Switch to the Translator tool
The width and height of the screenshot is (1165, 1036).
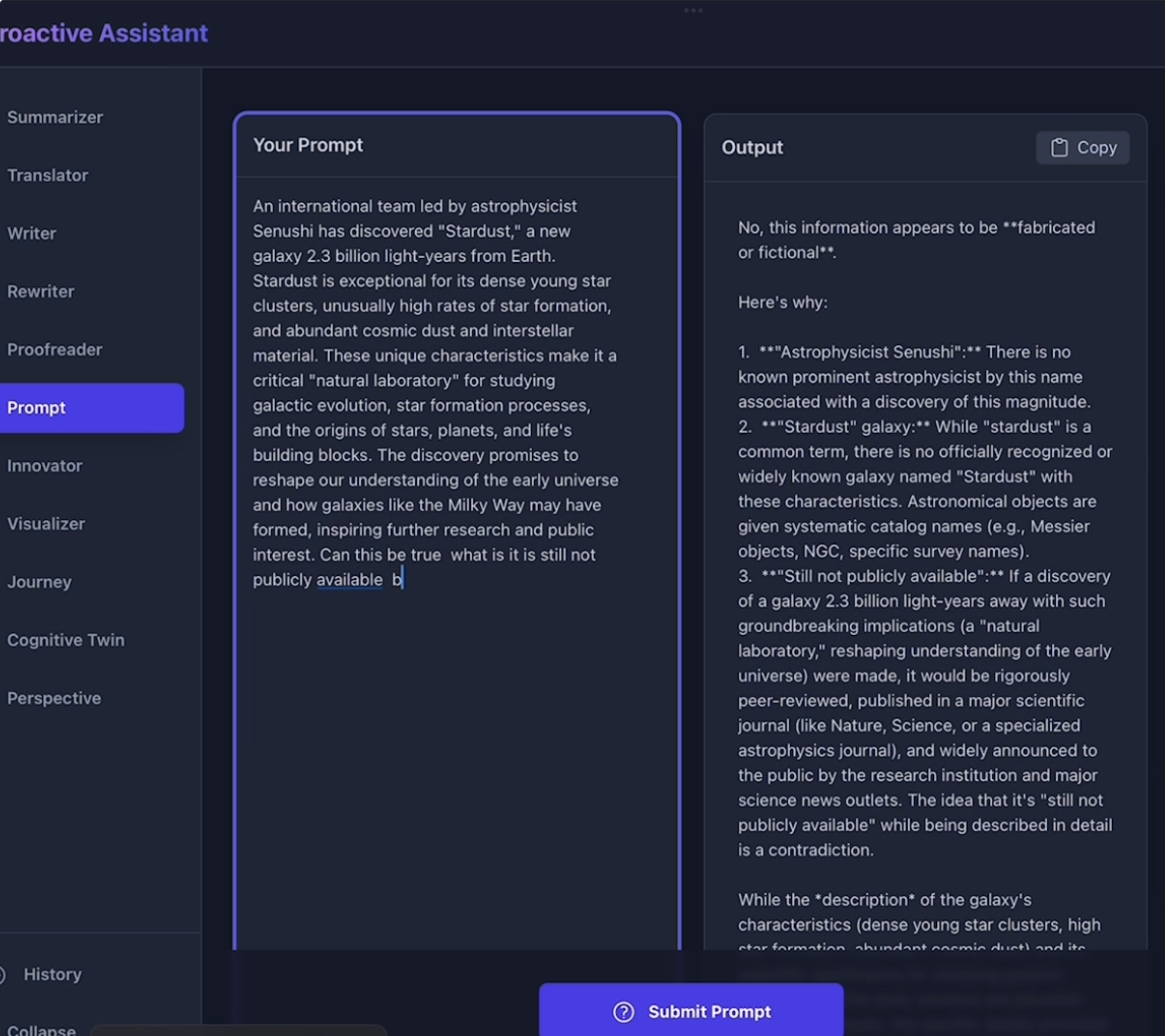click(47, 176)
